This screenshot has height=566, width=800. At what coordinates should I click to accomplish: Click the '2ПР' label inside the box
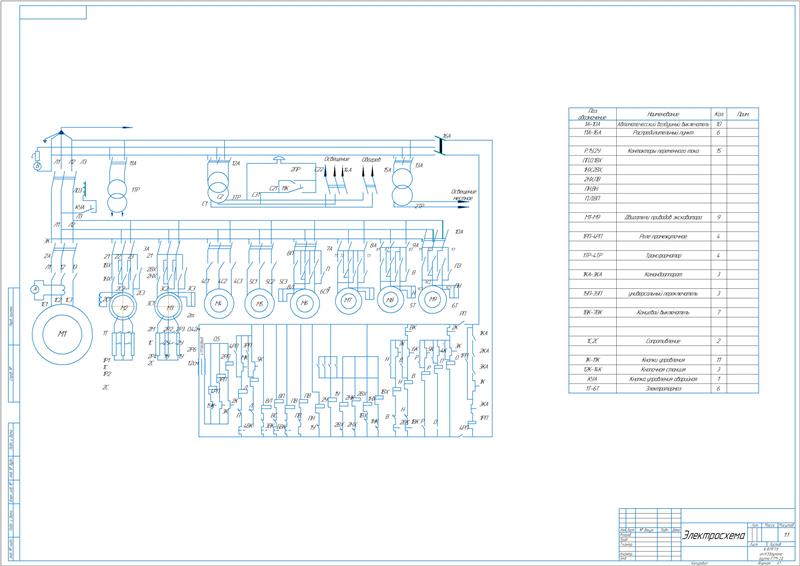[x=295, y=169]
